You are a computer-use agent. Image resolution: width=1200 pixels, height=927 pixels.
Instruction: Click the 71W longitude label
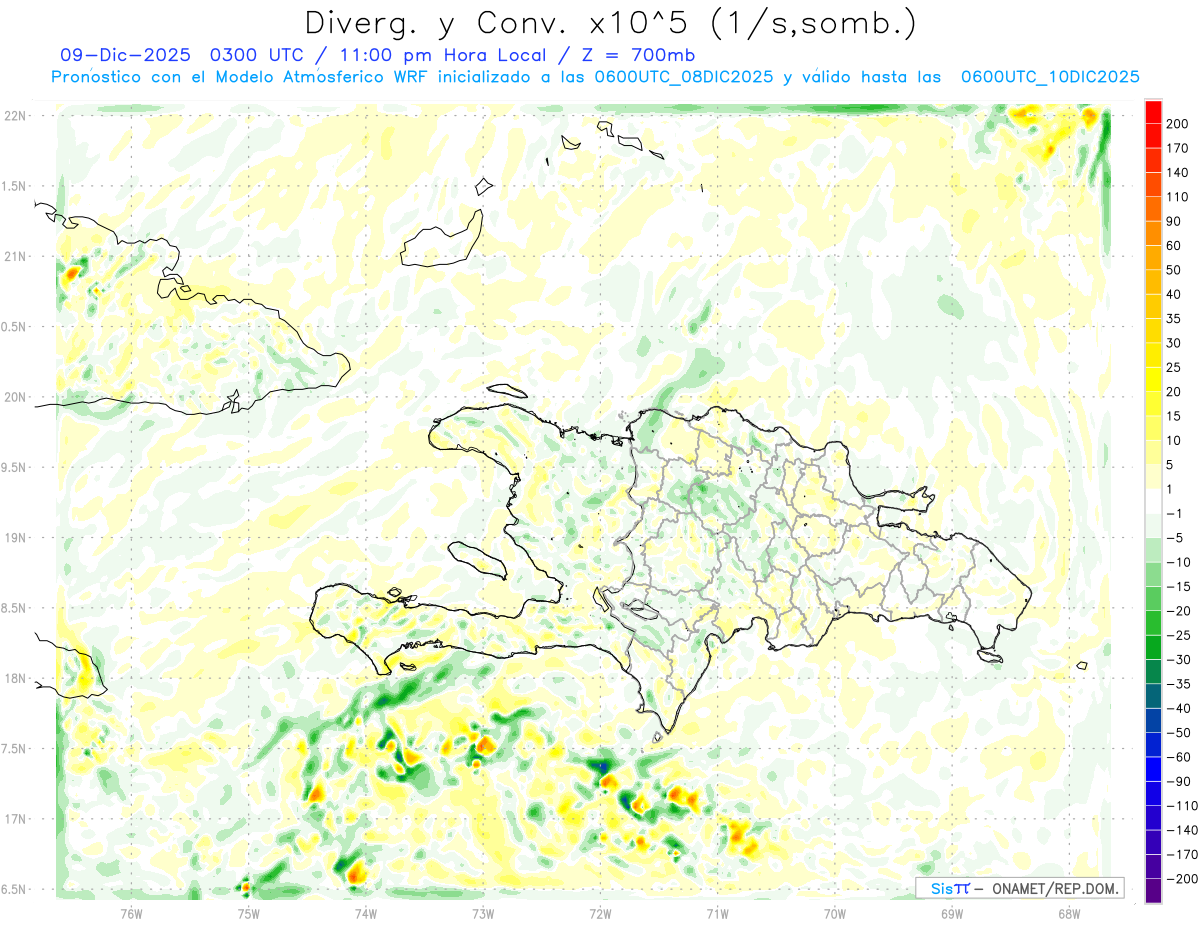[x=717, y=913]
